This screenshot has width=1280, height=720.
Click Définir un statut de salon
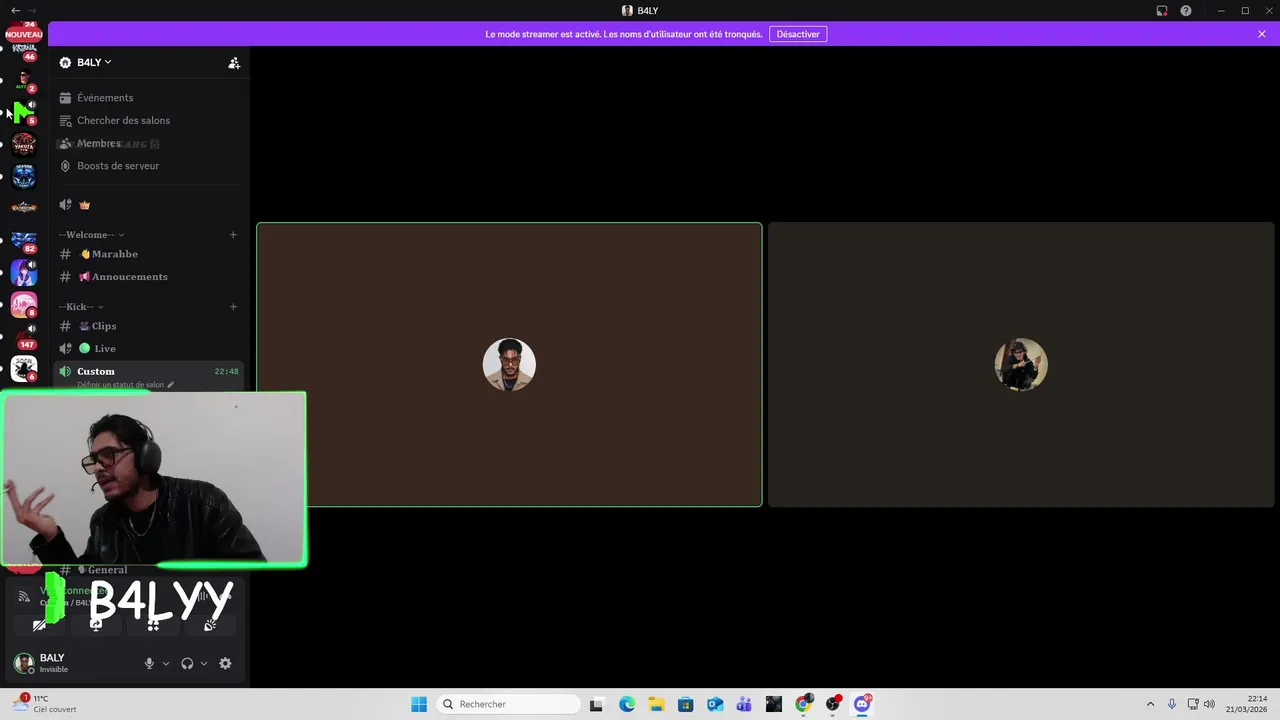coord(125,385)
